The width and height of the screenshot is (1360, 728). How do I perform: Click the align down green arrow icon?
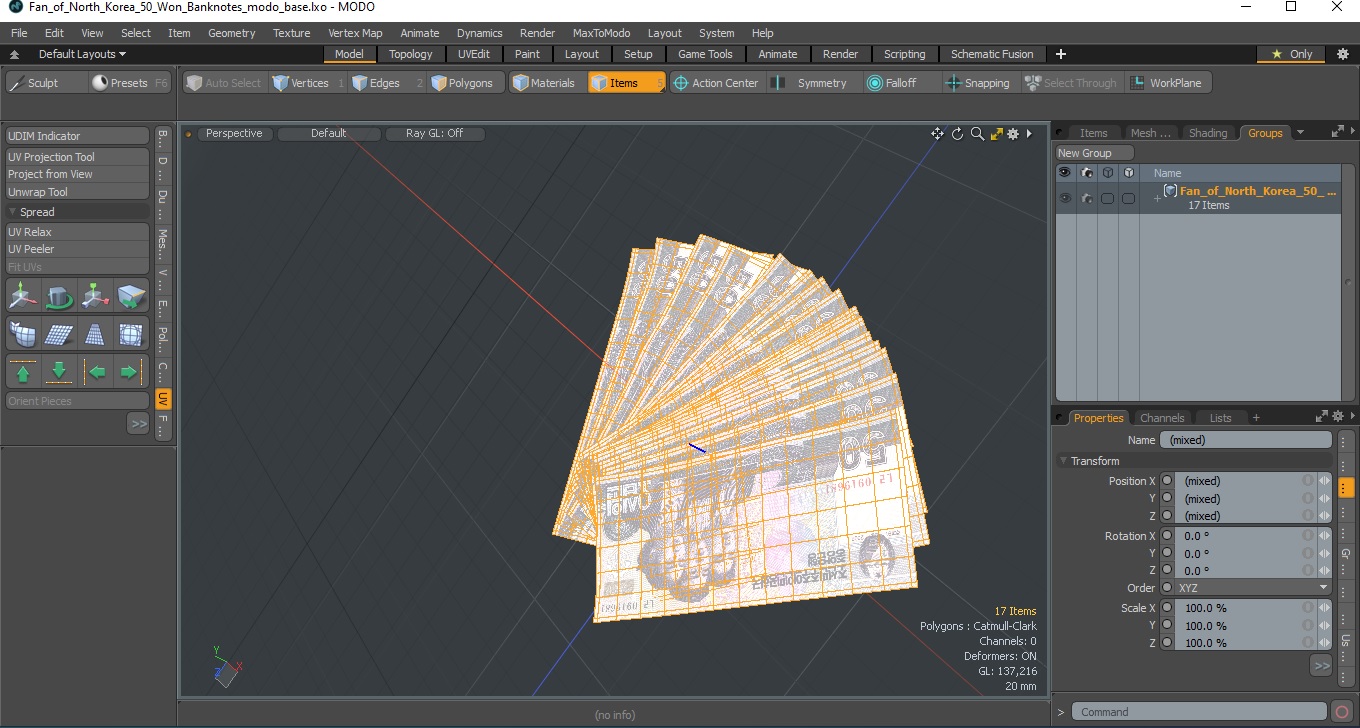[x=59, y=372]
